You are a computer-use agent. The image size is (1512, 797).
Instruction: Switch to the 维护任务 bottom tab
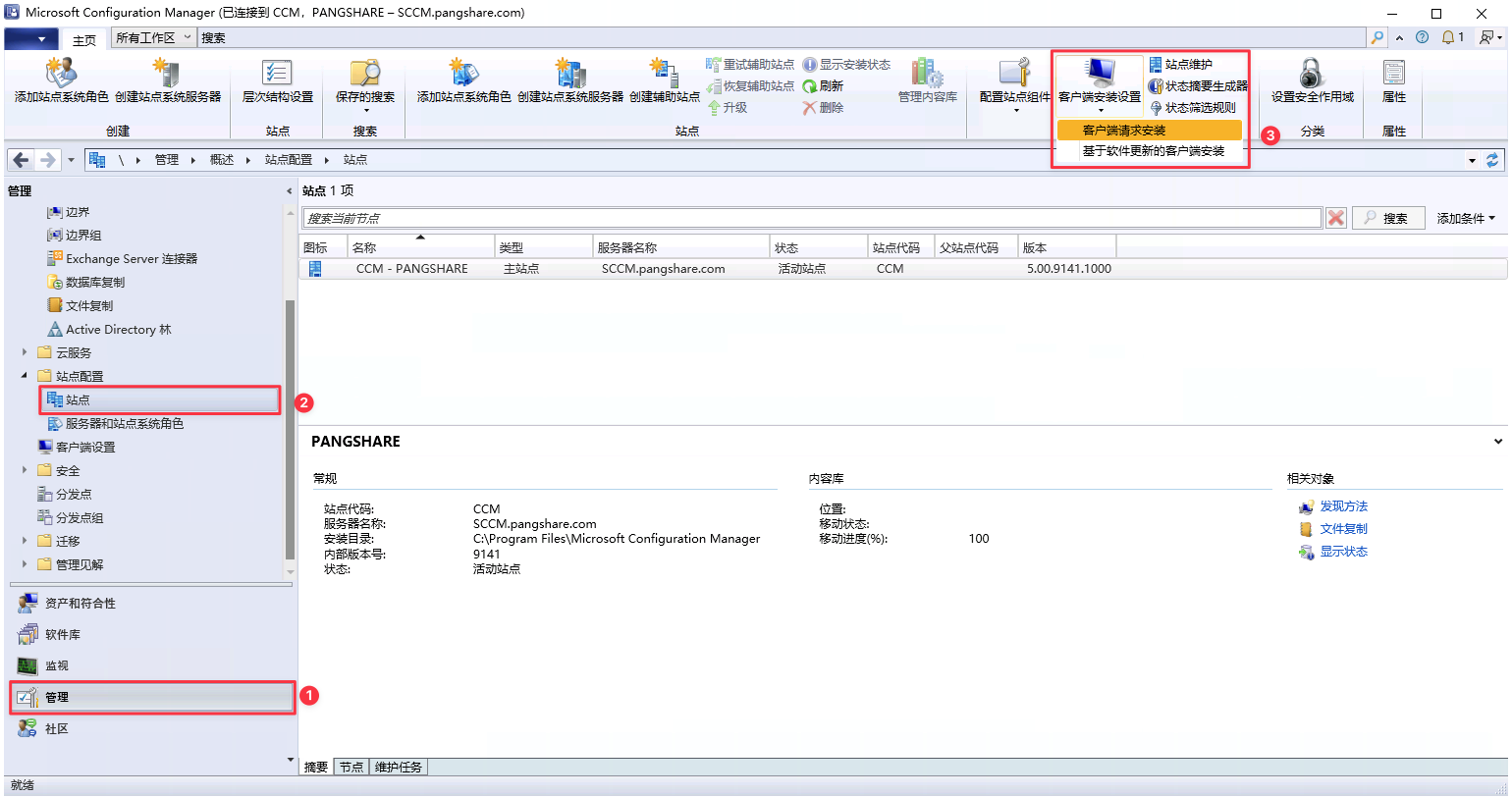pyautogui.click(x=399, y=767)
